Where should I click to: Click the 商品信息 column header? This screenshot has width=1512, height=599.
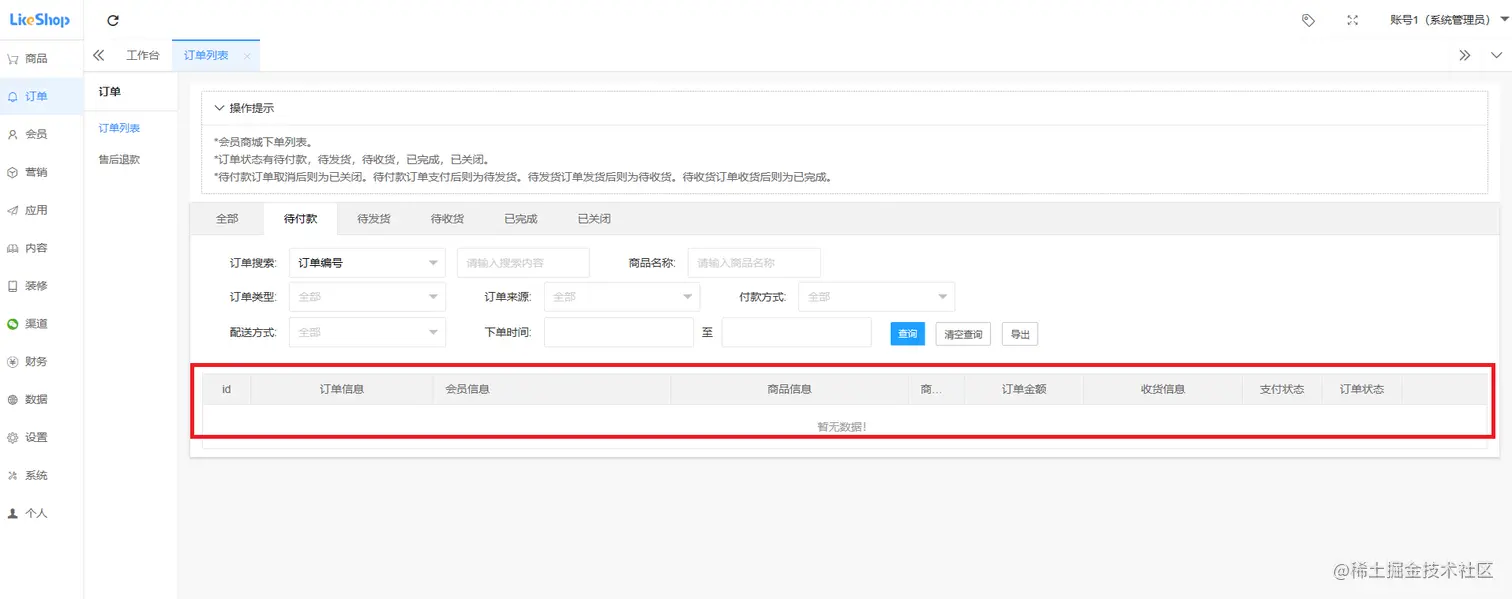point(790,389)
